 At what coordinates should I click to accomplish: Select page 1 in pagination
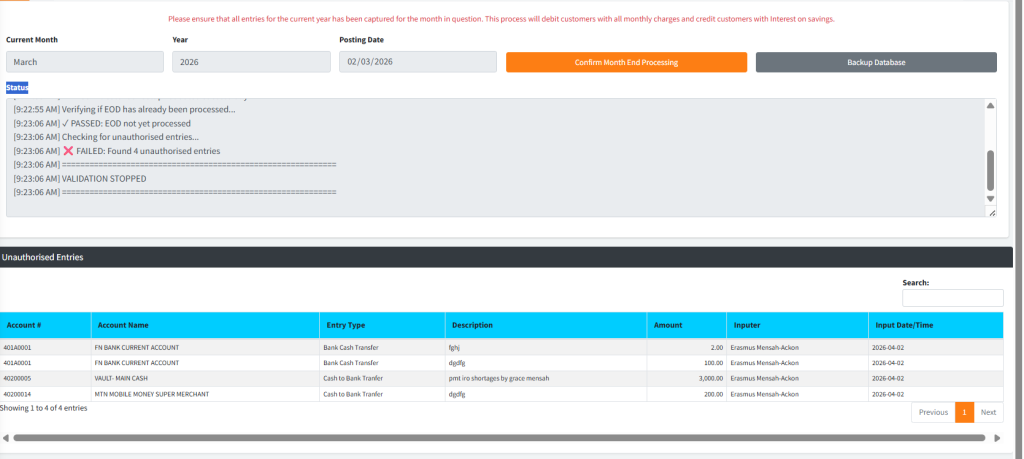[964, 412]
